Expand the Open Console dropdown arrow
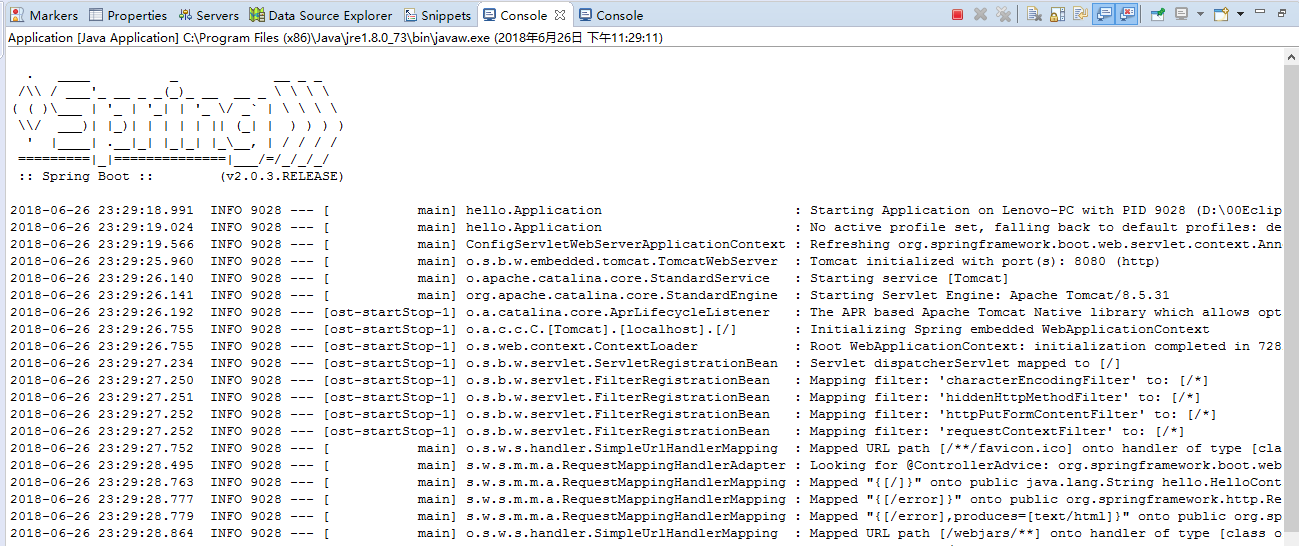Screen dimensions: 1299x546 click(1240, 14)
